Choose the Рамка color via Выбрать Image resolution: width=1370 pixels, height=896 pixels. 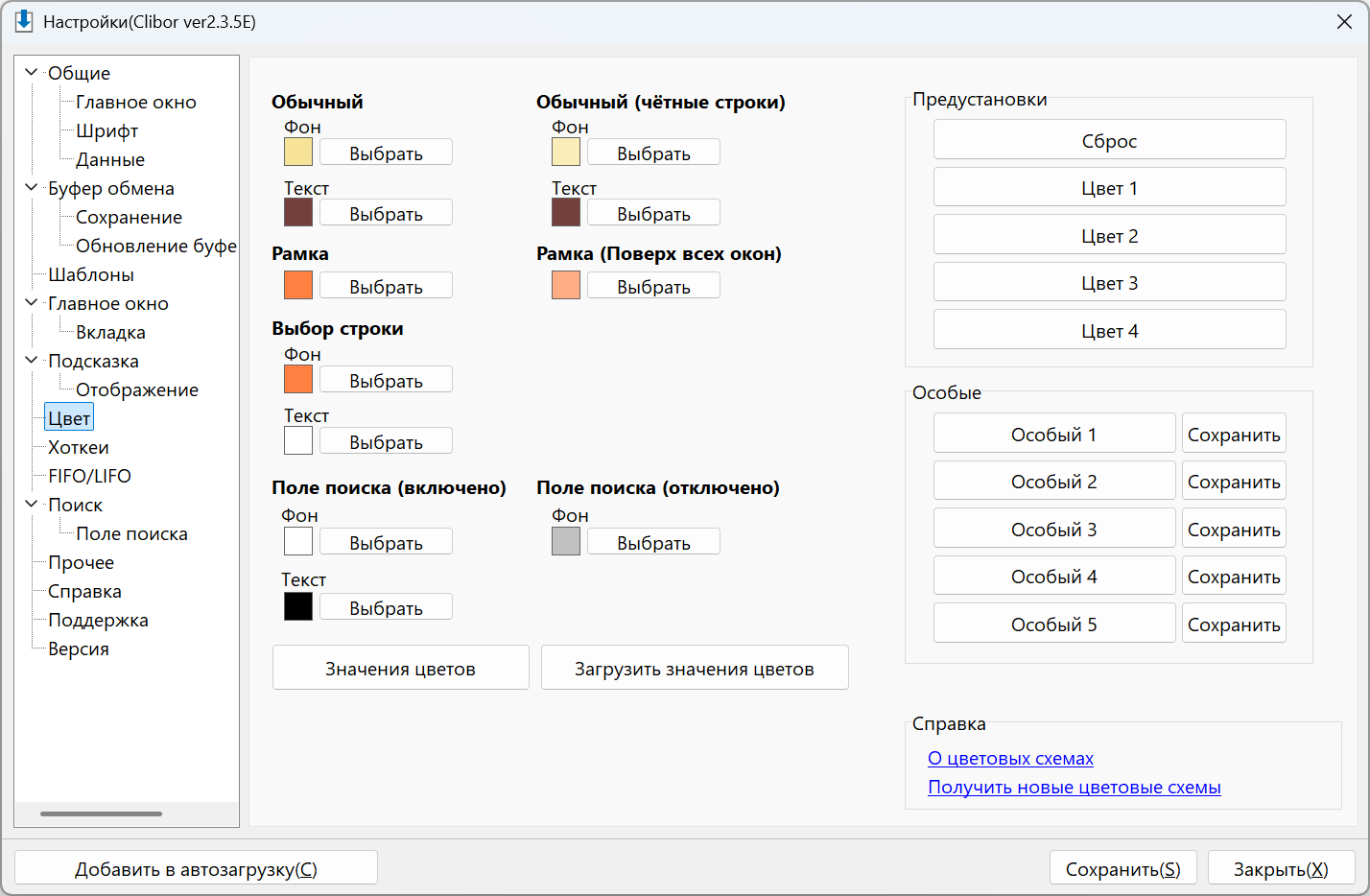[x=386, y=286]
